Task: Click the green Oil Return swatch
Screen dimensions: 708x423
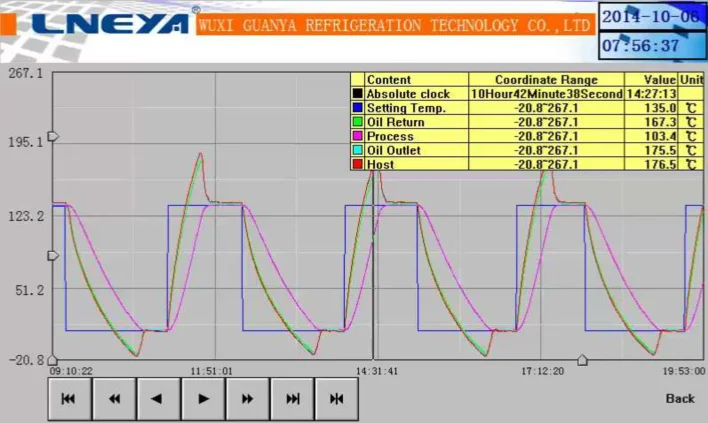Action: [358, 121]
